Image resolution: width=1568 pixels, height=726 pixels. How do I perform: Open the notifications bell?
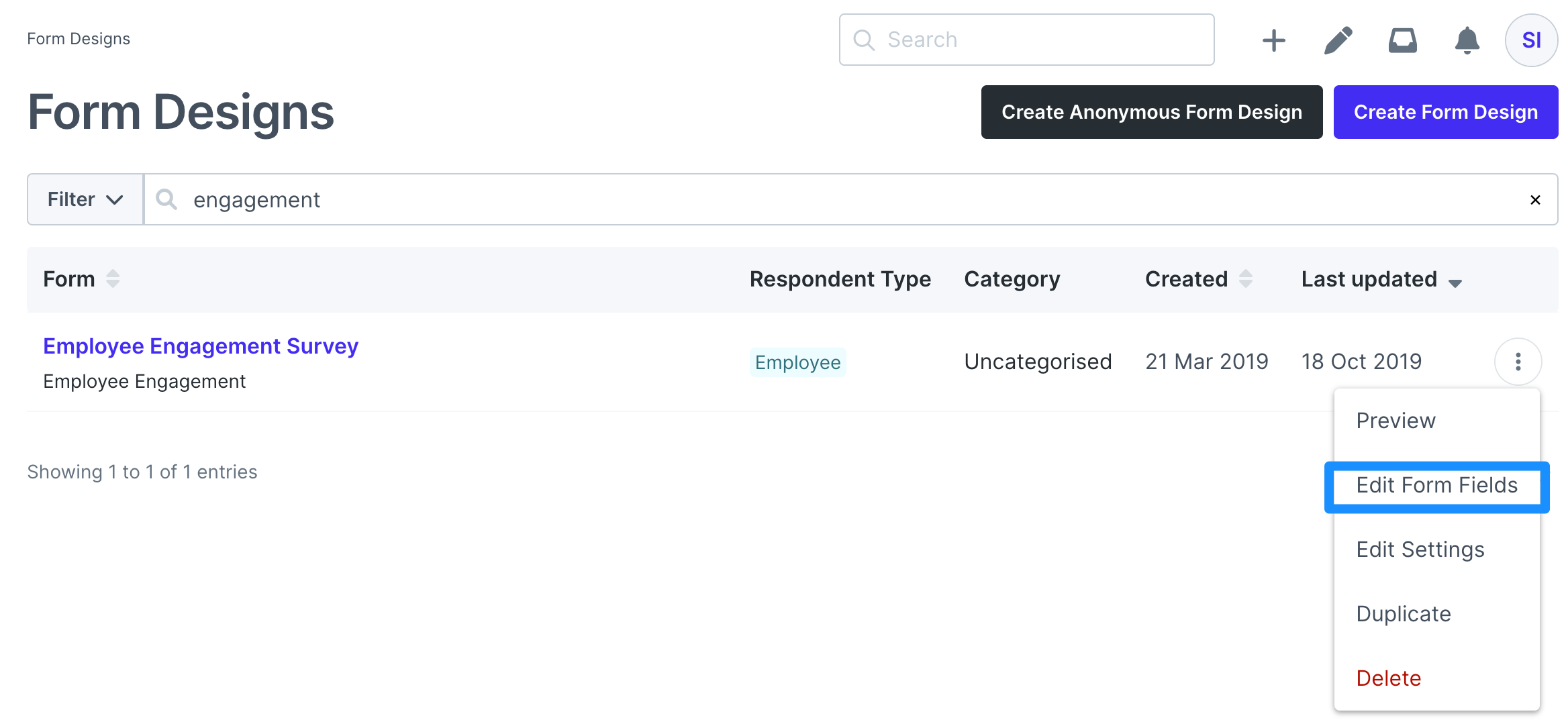pyautogui.click(x=1467, y=40)
